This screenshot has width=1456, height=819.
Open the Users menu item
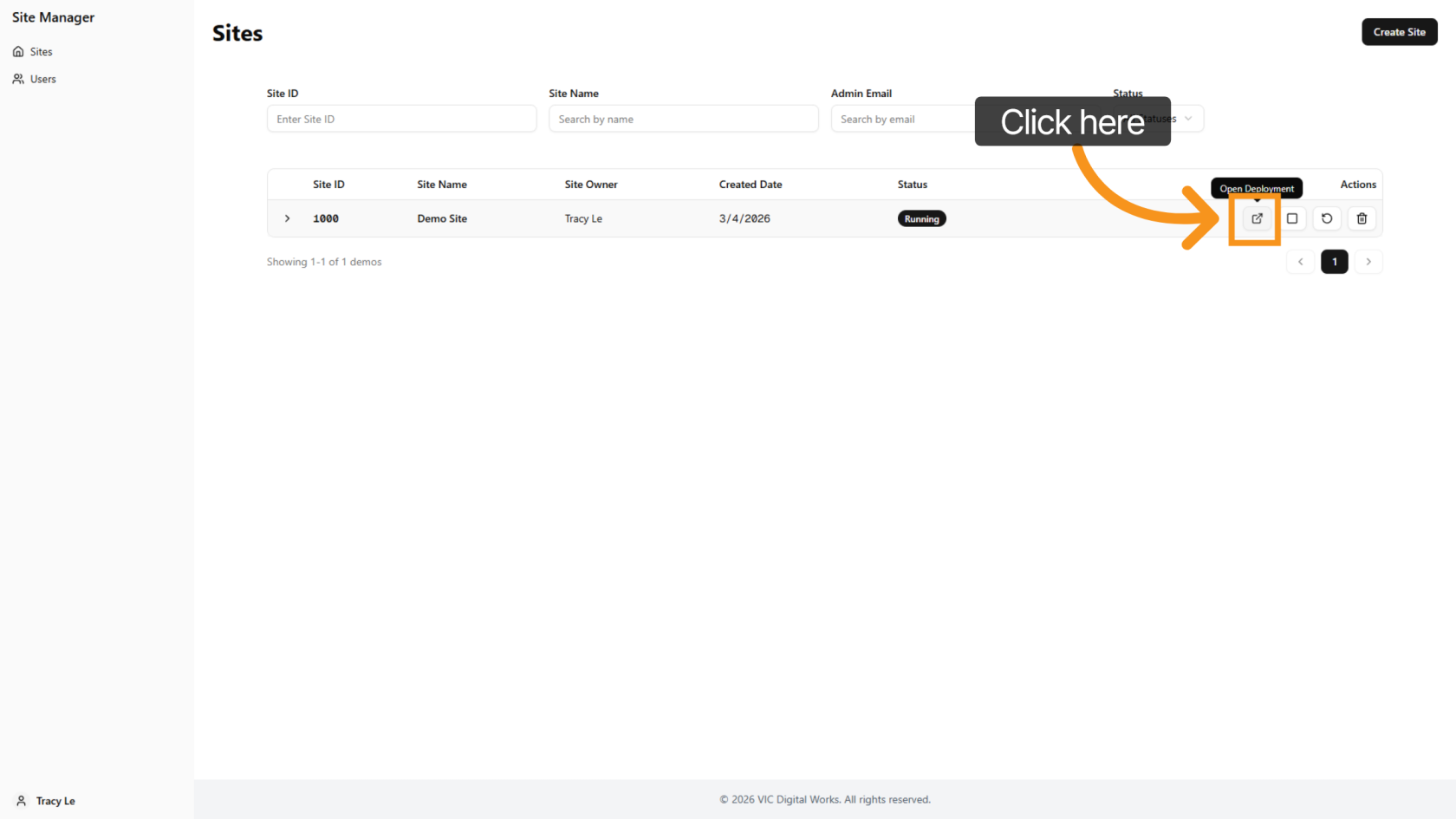[x=42, y=79]
